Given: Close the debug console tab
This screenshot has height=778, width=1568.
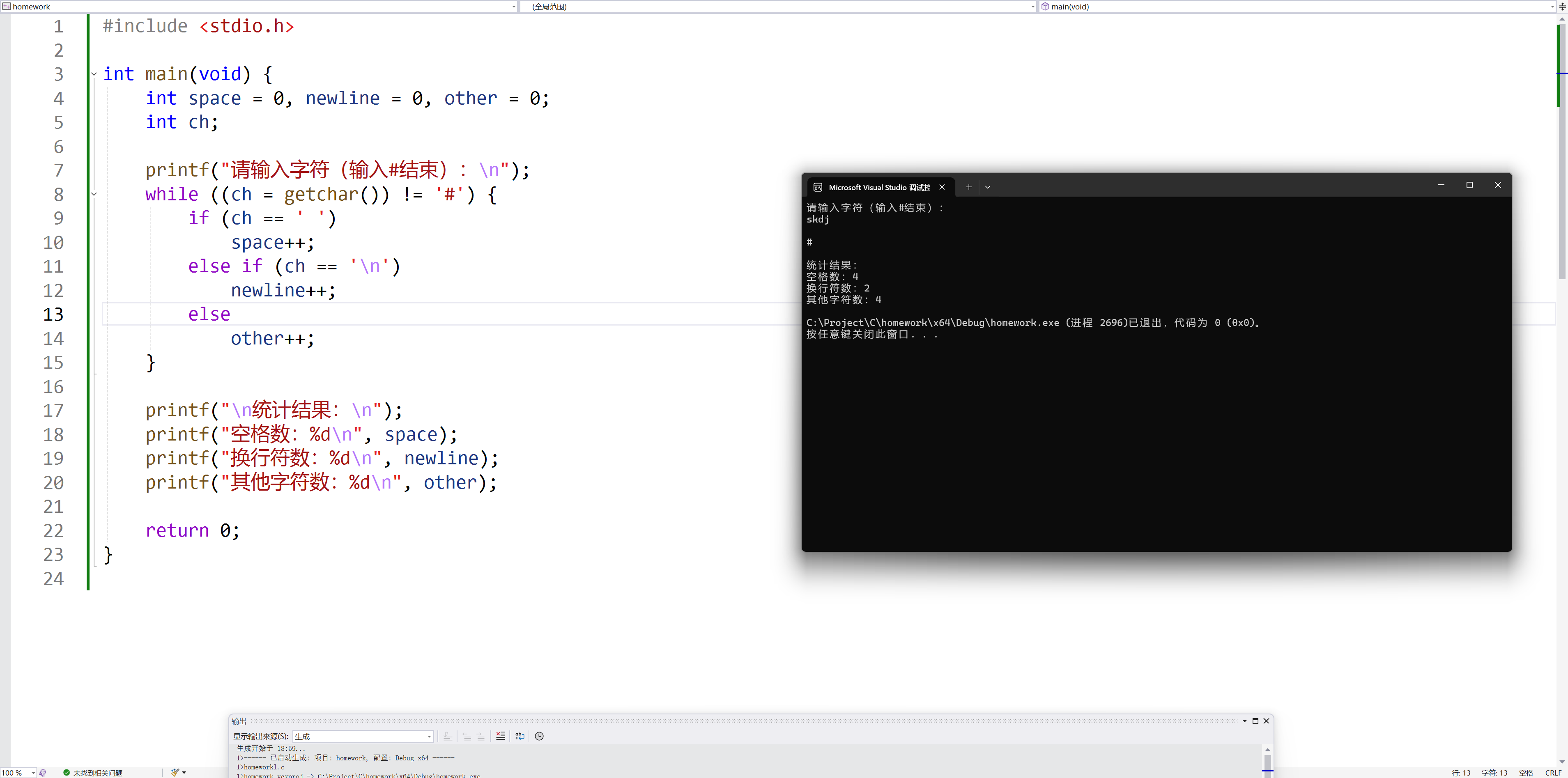Looking at the screenshot, I should click(942, 187).
